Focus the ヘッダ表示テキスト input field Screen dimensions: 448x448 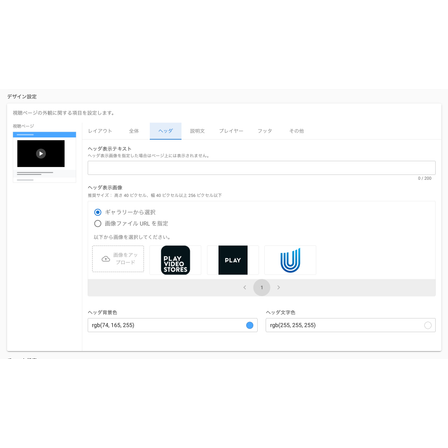[x=262, y=168]
